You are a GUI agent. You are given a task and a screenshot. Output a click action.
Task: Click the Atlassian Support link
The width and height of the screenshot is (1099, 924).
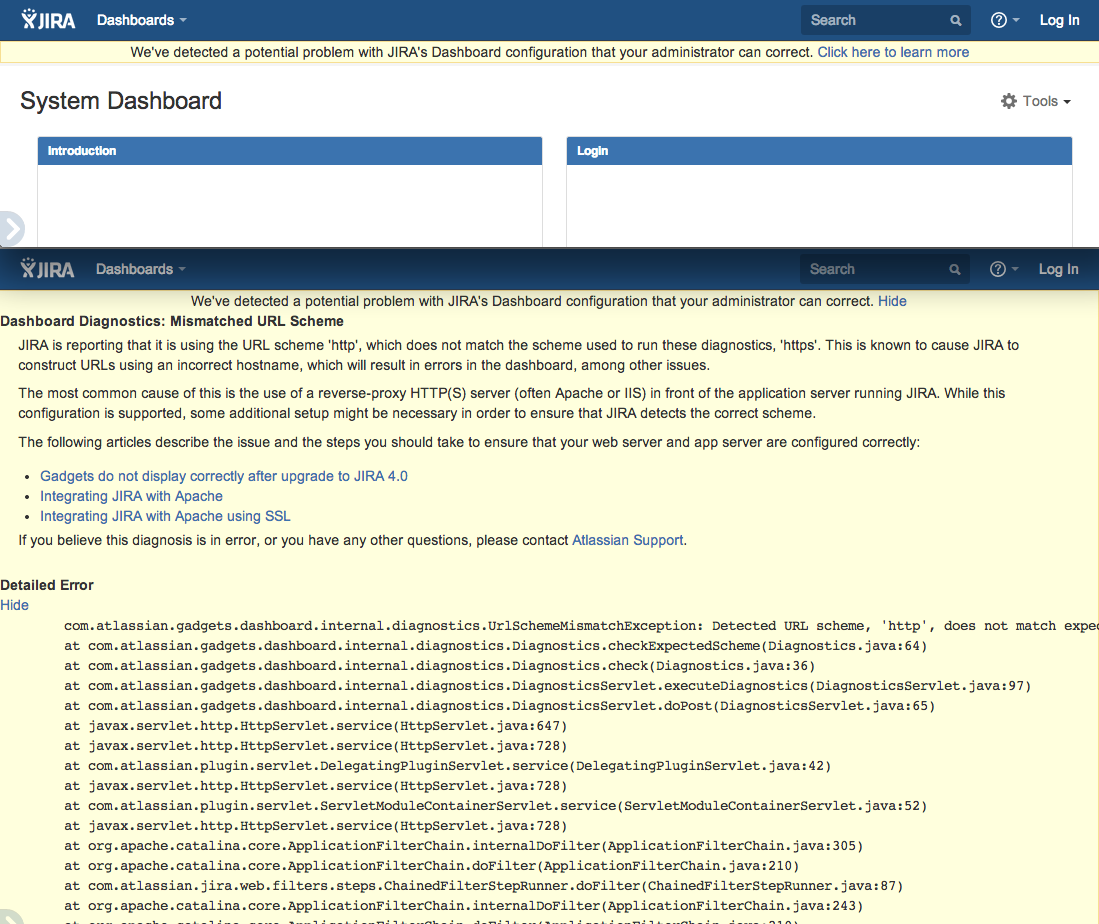[627, 540]
